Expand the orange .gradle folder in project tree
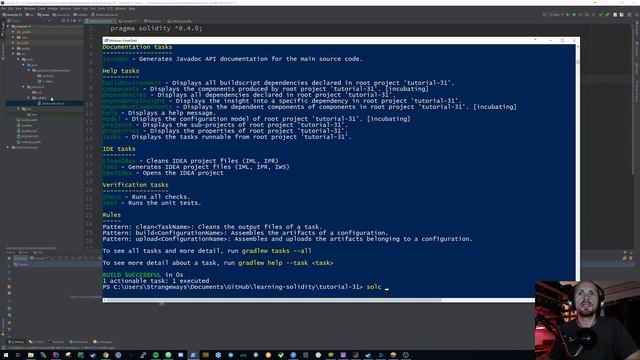Viewport: 640px width, 360px height. (13, 32)
